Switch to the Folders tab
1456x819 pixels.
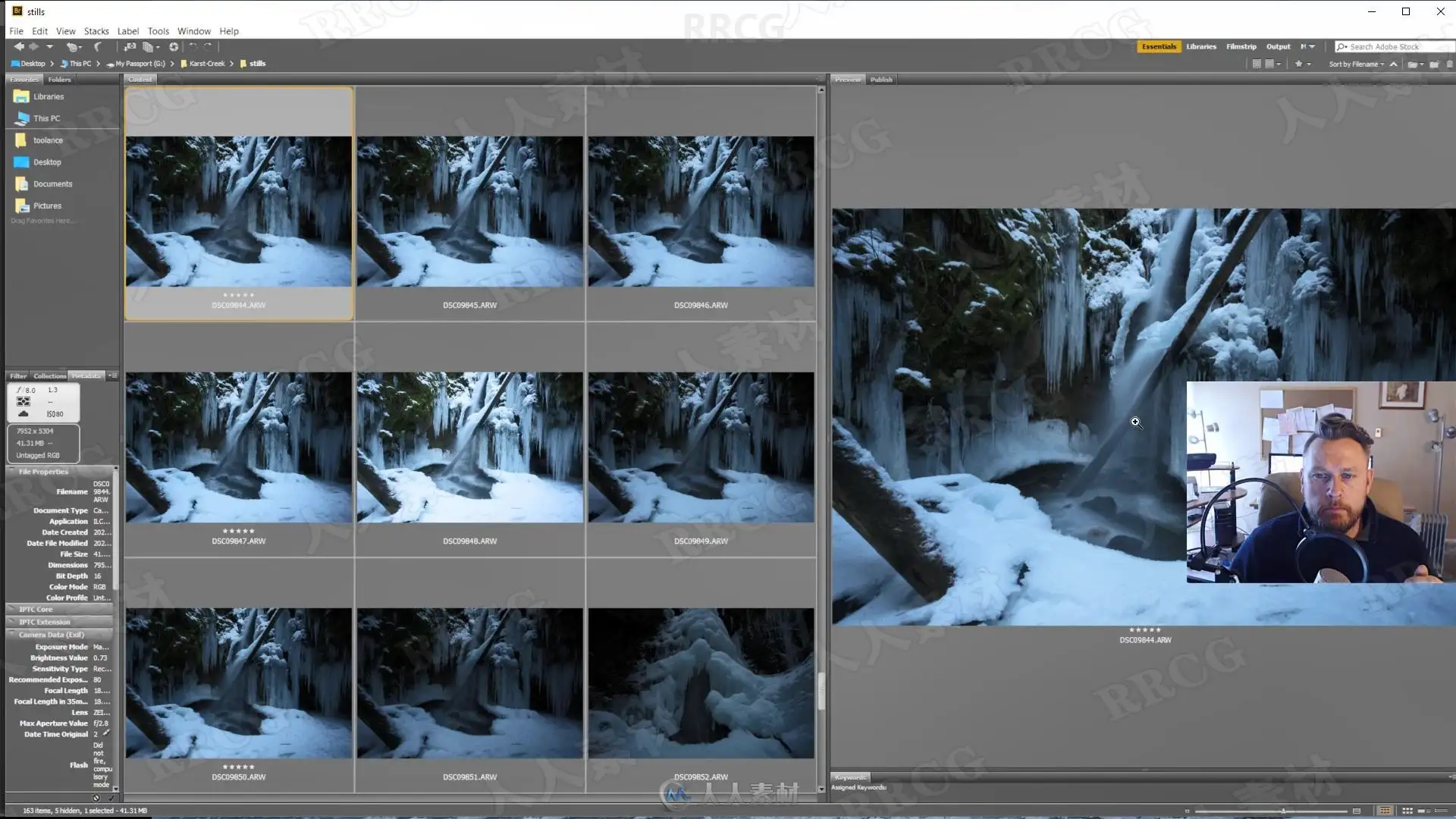tap(59, 80)
